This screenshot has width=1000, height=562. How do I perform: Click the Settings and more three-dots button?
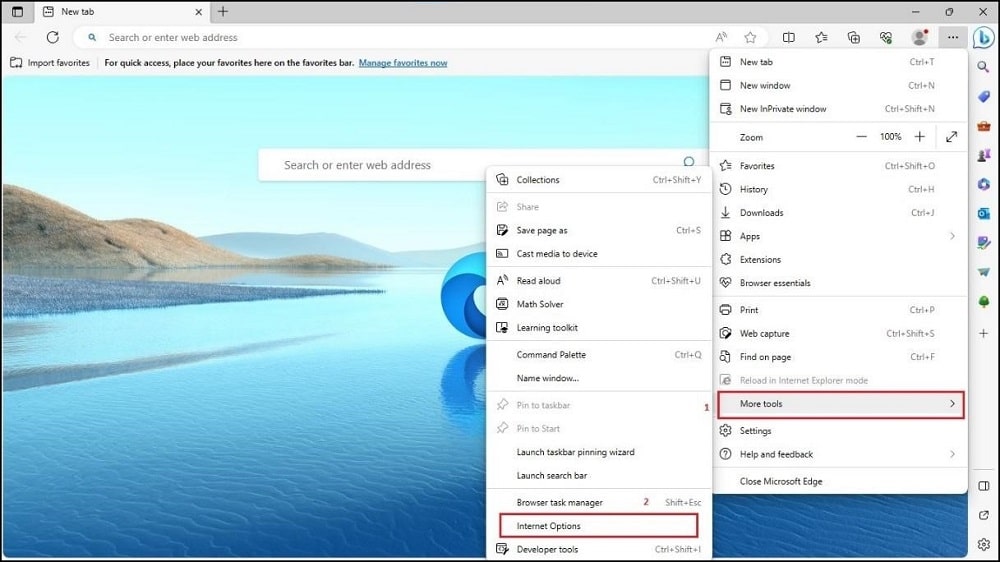coord(952,37)
